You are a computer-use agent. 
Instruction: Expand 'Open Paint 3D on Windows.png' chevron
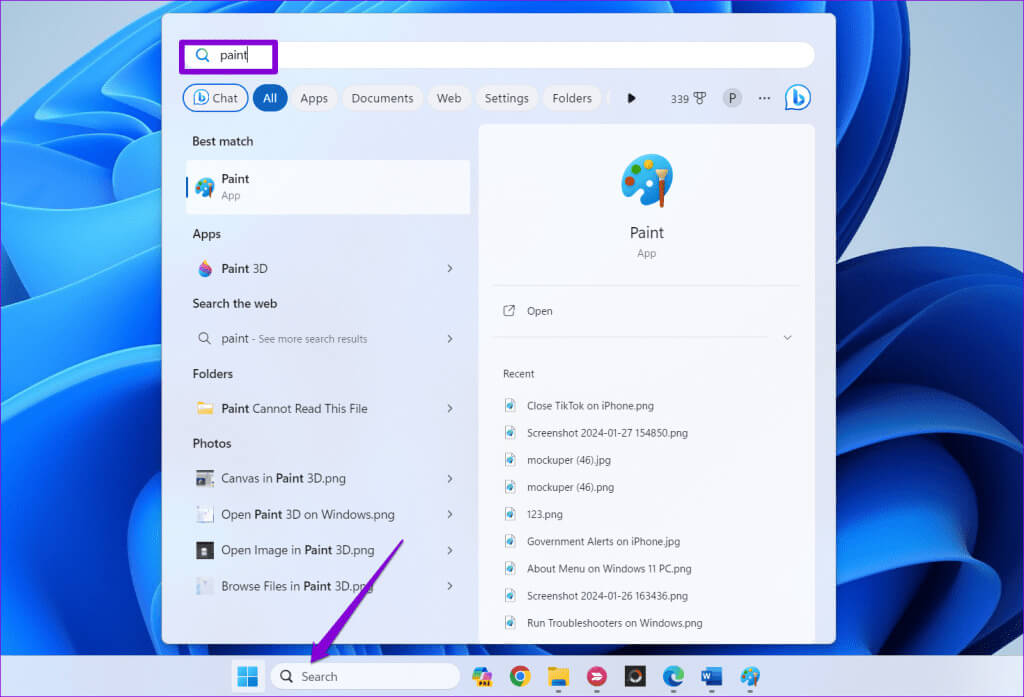click(x=450, y=514)
